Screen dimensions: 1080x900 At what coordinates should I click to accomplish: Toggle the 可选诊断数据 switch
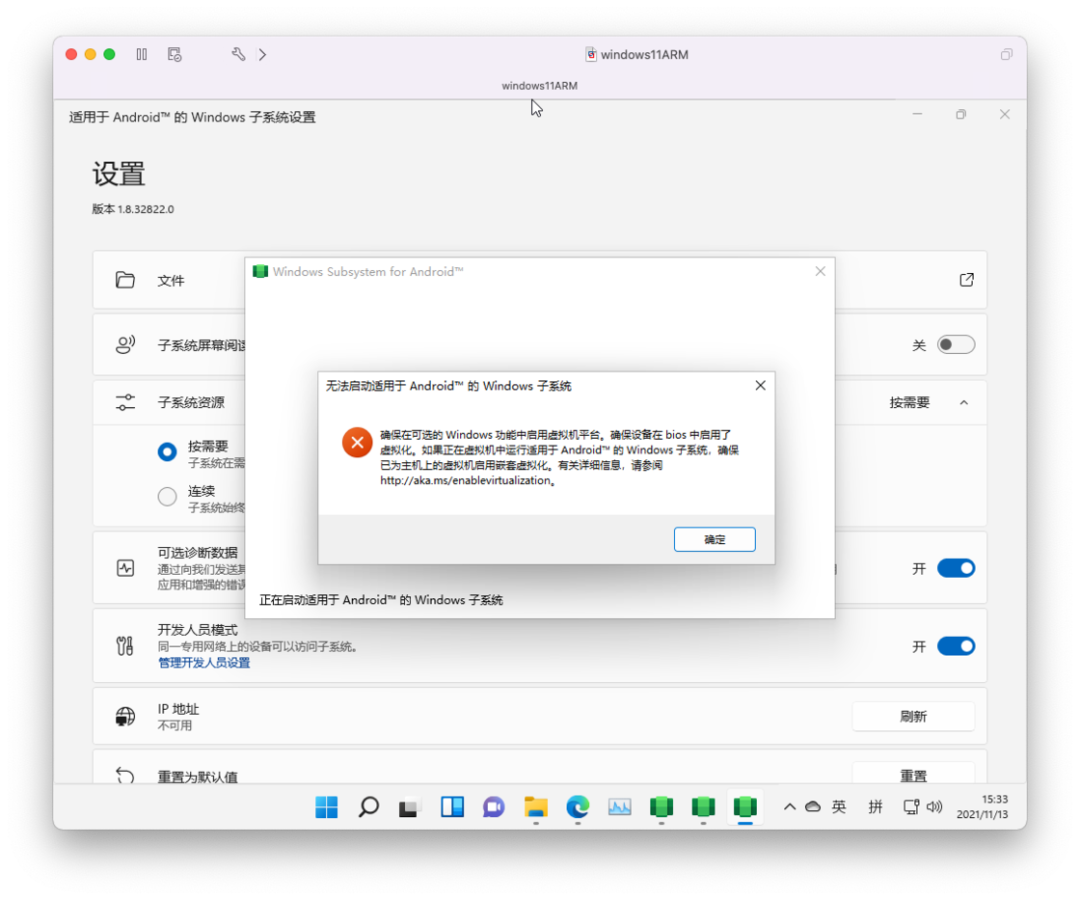coord(956,568)
